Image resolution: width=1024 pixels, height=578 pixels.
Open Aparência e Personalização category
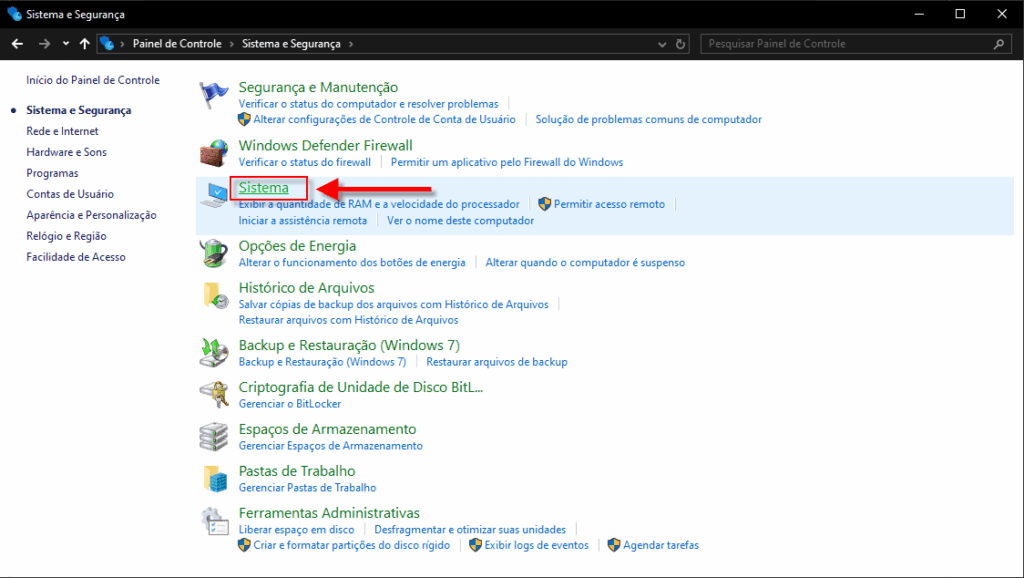click(91, 215)
